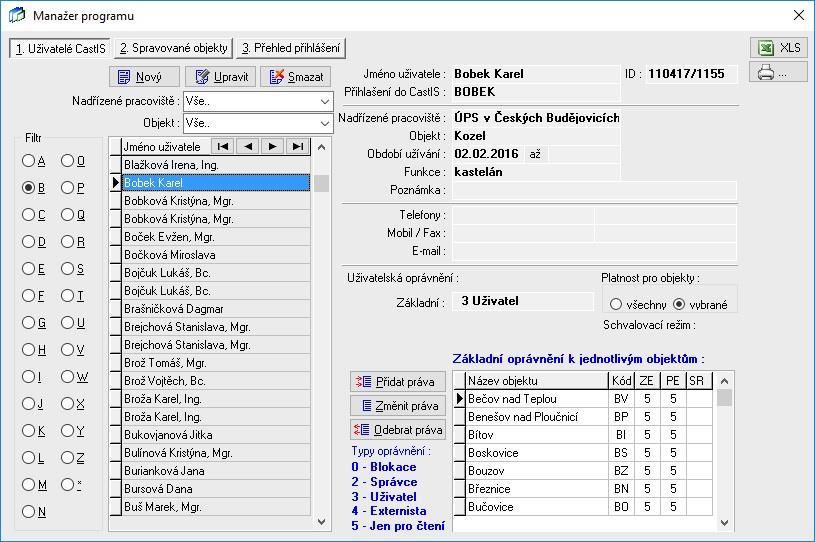The width and height of the screenshot is (815, 542).
Task: Expand the Objekt filter dropdown
Action: [x=325, y=123]
